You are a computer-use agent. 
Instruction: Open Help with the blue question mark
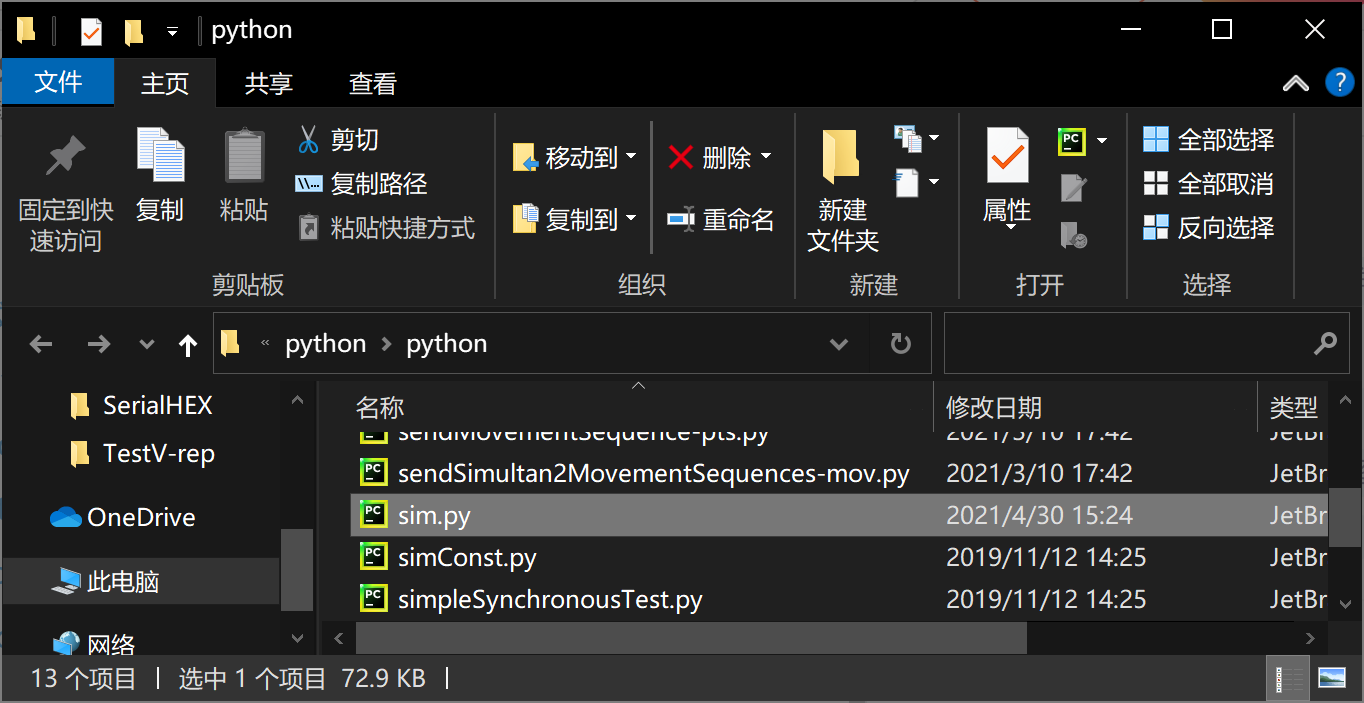(x=1339, y=83)
